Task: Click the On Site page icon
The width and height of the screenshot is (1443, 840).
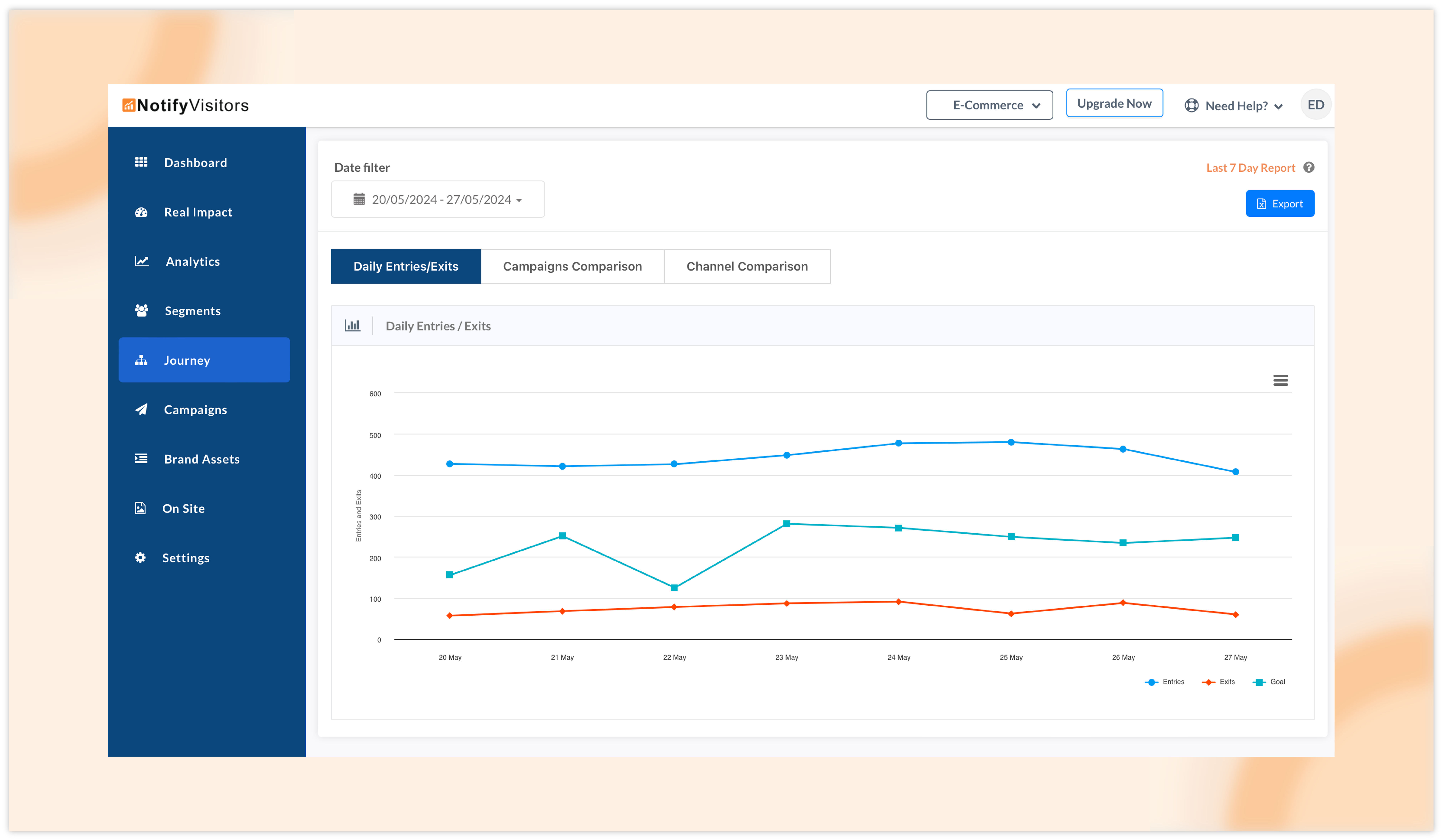Action: 140,508
